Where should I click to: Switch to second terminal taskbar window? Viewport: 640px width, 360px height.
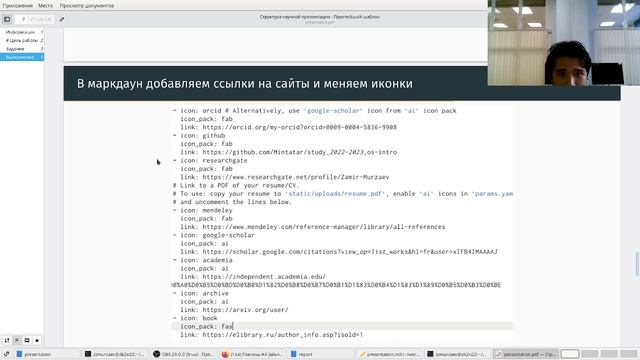point(457,354)
